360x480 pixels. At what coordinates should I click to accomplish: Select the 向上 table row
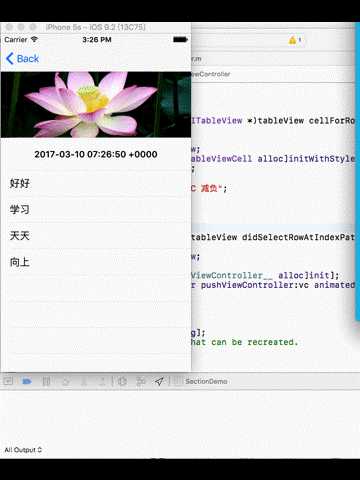(96, 262)
